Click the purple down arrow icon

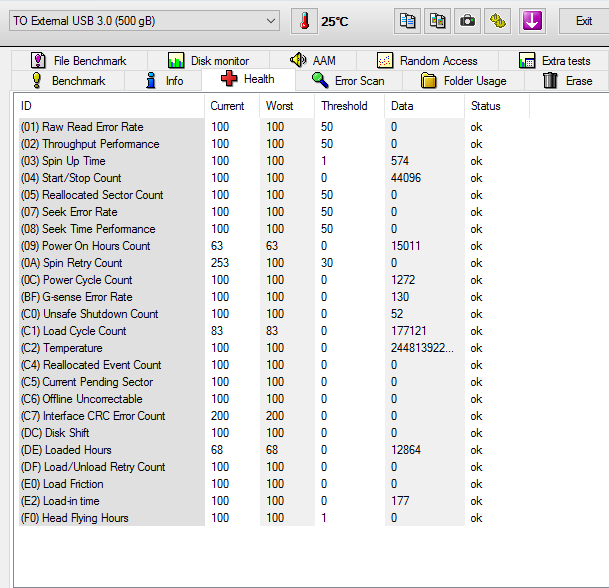tap(532, 21)
